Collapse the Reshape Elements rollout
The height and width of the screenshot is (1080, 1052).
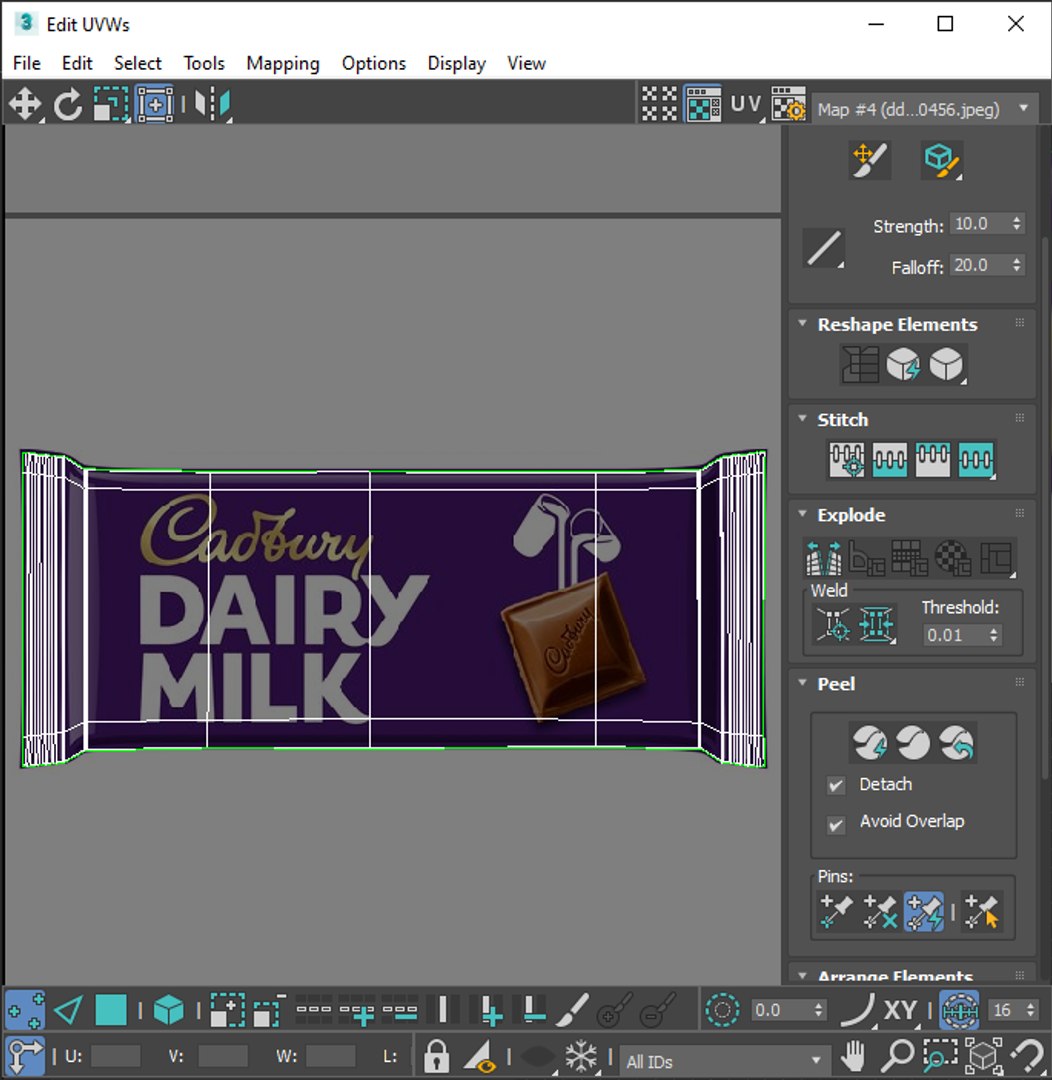click(803, 323)
